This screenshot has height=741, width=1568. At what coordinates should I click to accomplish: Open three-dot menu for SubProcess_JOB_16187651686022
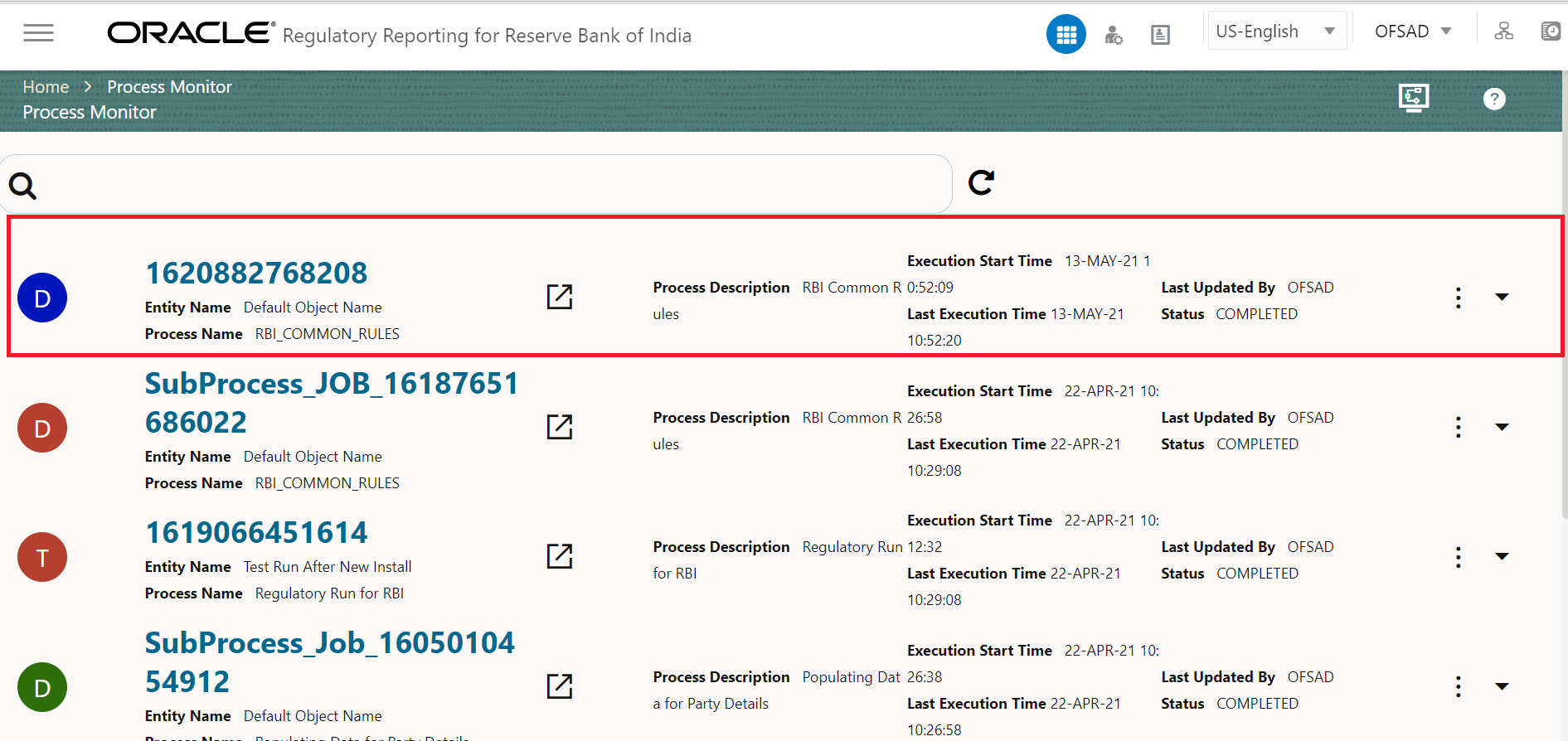pyautogui.click(x=1459, y=428)
